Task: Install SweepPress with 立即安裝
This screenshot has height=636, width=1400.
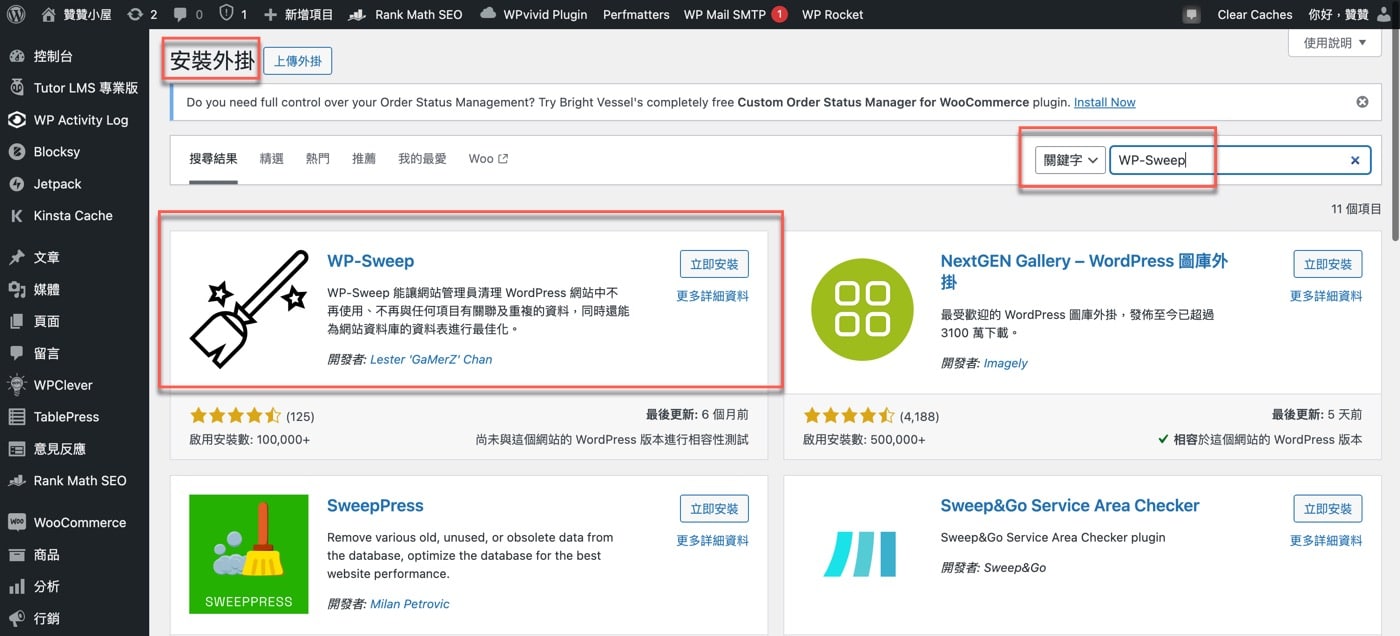Action: coord(714,509)
